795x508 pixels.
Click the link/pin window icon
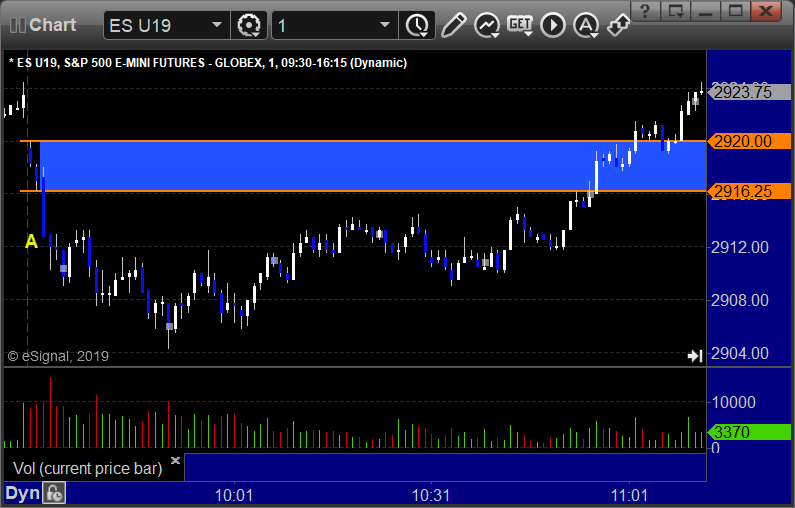pyautogui.click(x=618, y=25)
